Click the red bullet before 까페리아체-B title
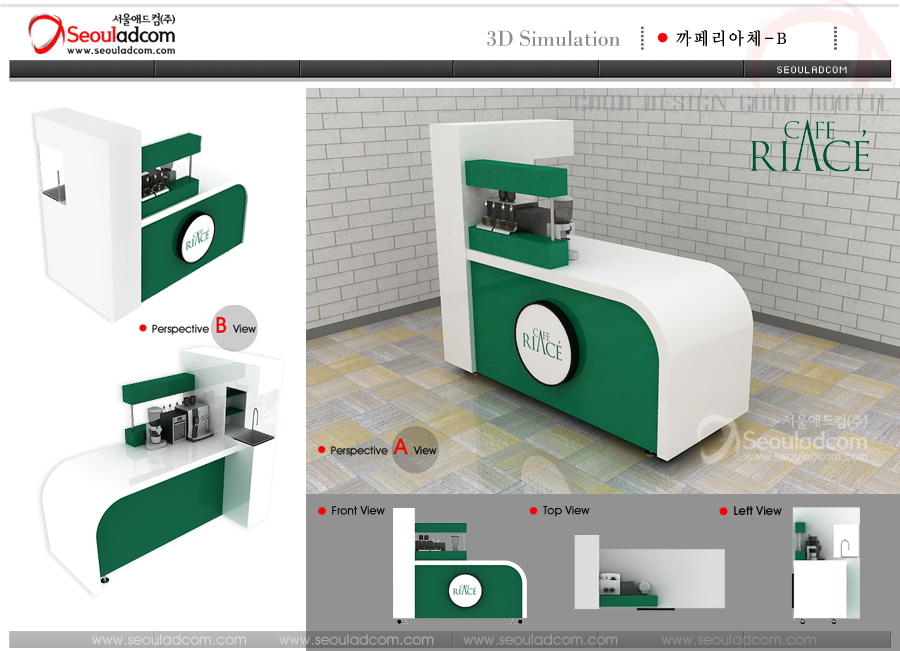 (662, 38)
